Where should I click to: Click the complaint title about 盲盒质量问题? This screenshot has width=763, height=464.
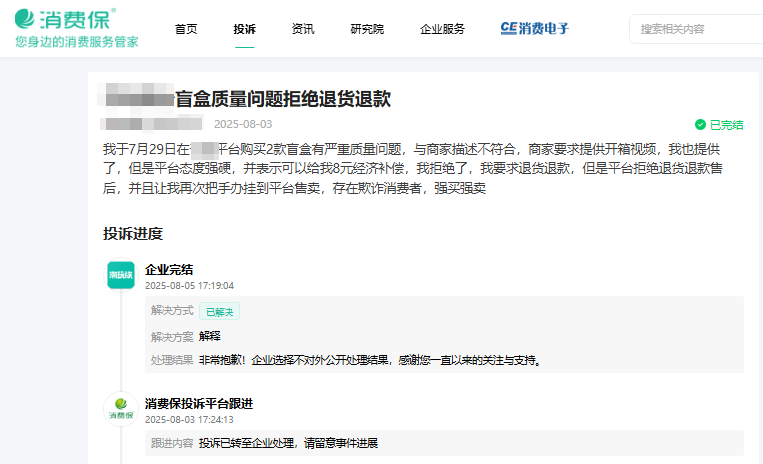pyautogui.click(x=282, y=98)
